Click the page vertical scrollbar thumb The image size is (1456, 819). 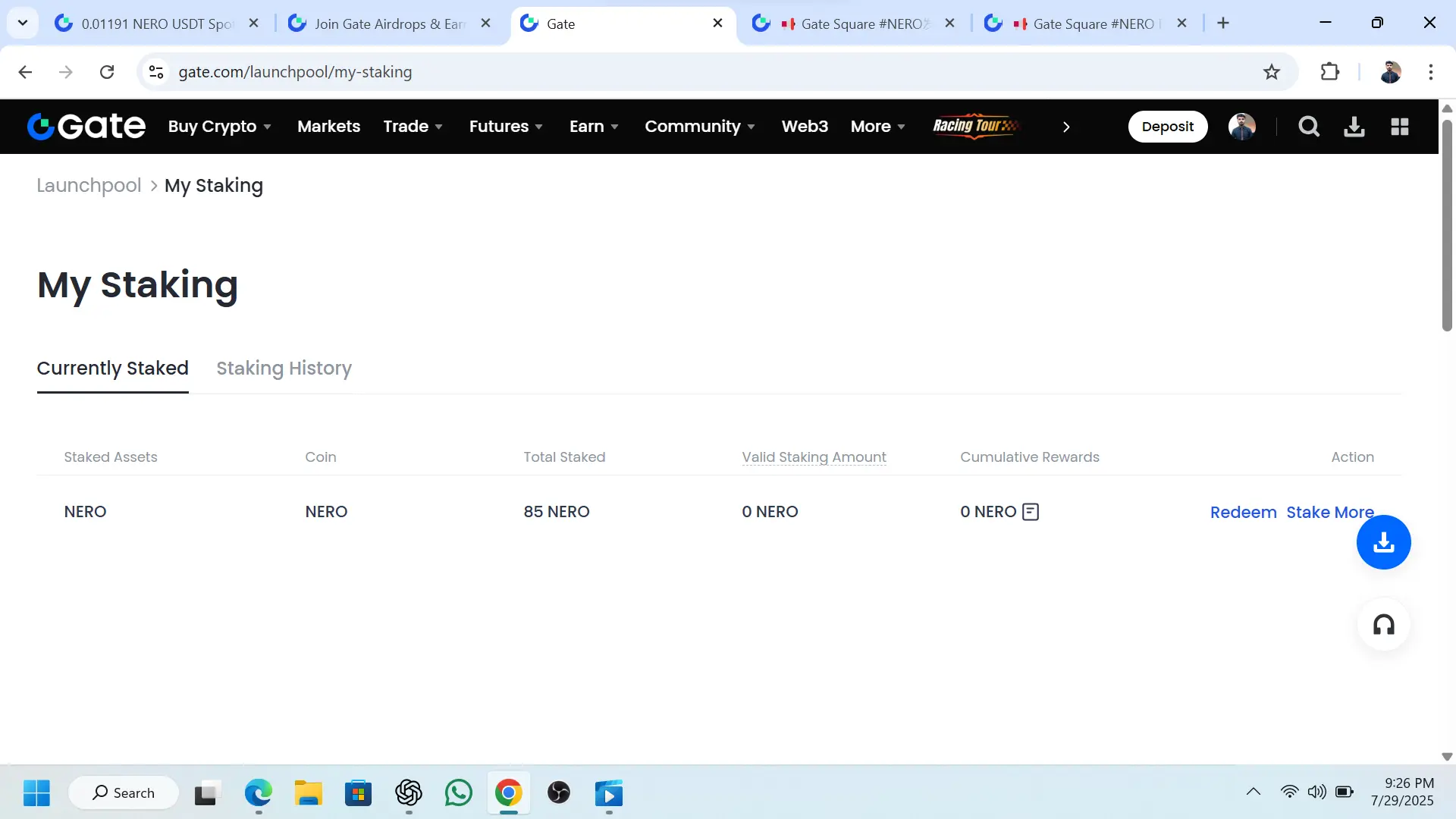click(x=1447, y=224)
